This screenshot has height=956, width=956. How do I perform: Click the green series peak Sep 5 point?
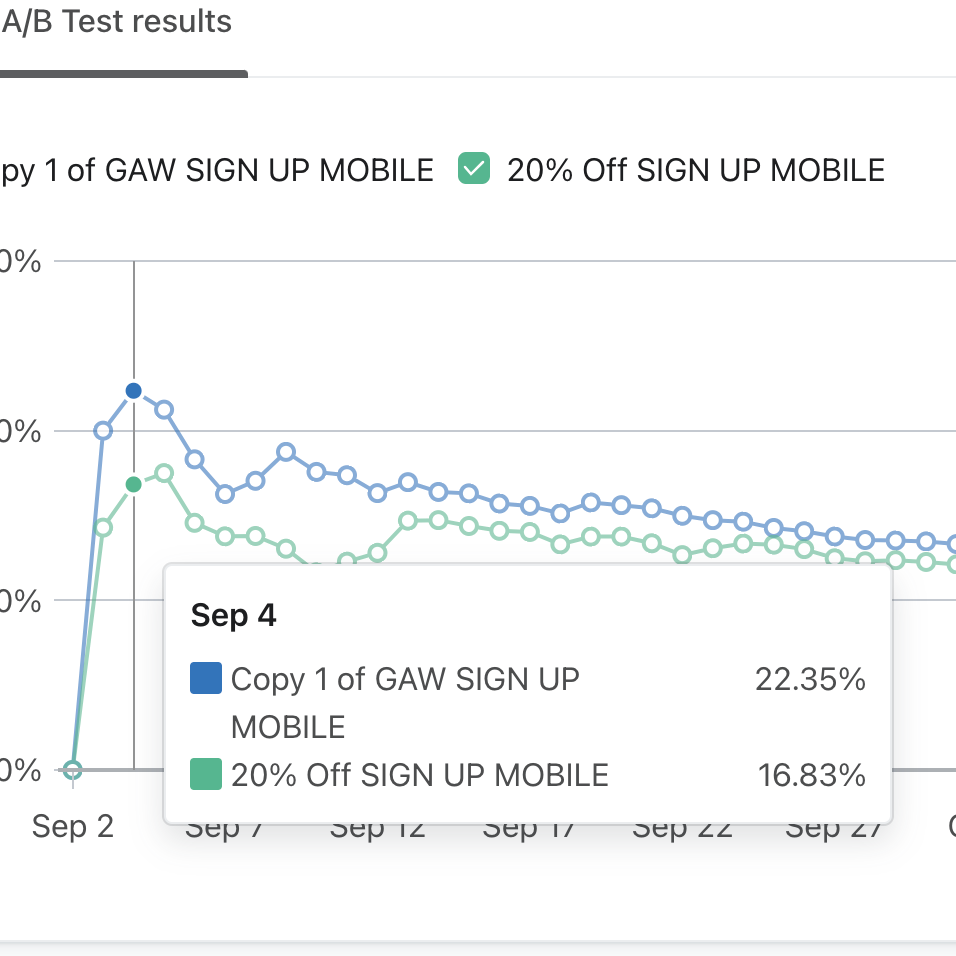tap(164, 473)
